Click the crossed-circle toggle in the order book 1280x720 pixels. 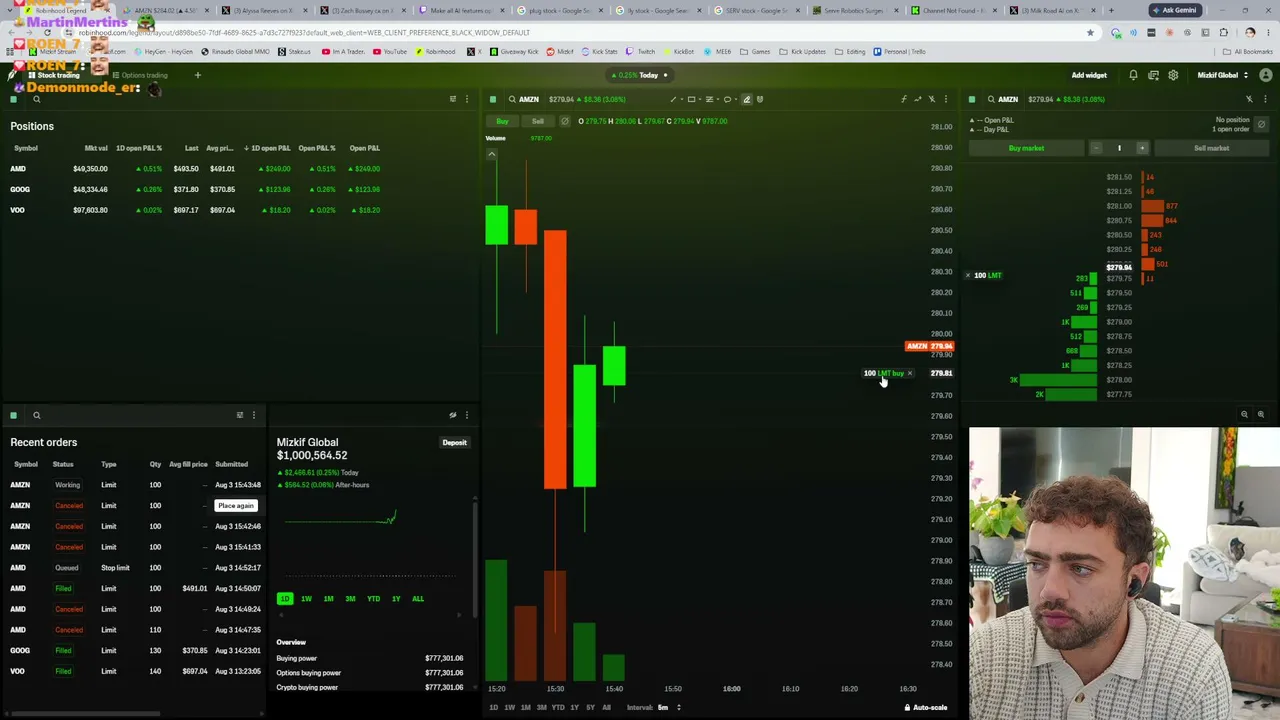point(1261,124)
